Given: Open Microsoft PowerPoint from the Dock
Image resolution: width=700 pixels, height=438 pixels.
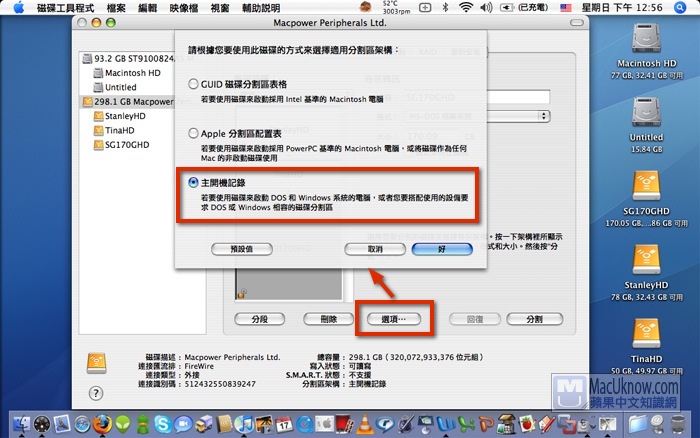Looking at the screenshot, I should [486, 424].
